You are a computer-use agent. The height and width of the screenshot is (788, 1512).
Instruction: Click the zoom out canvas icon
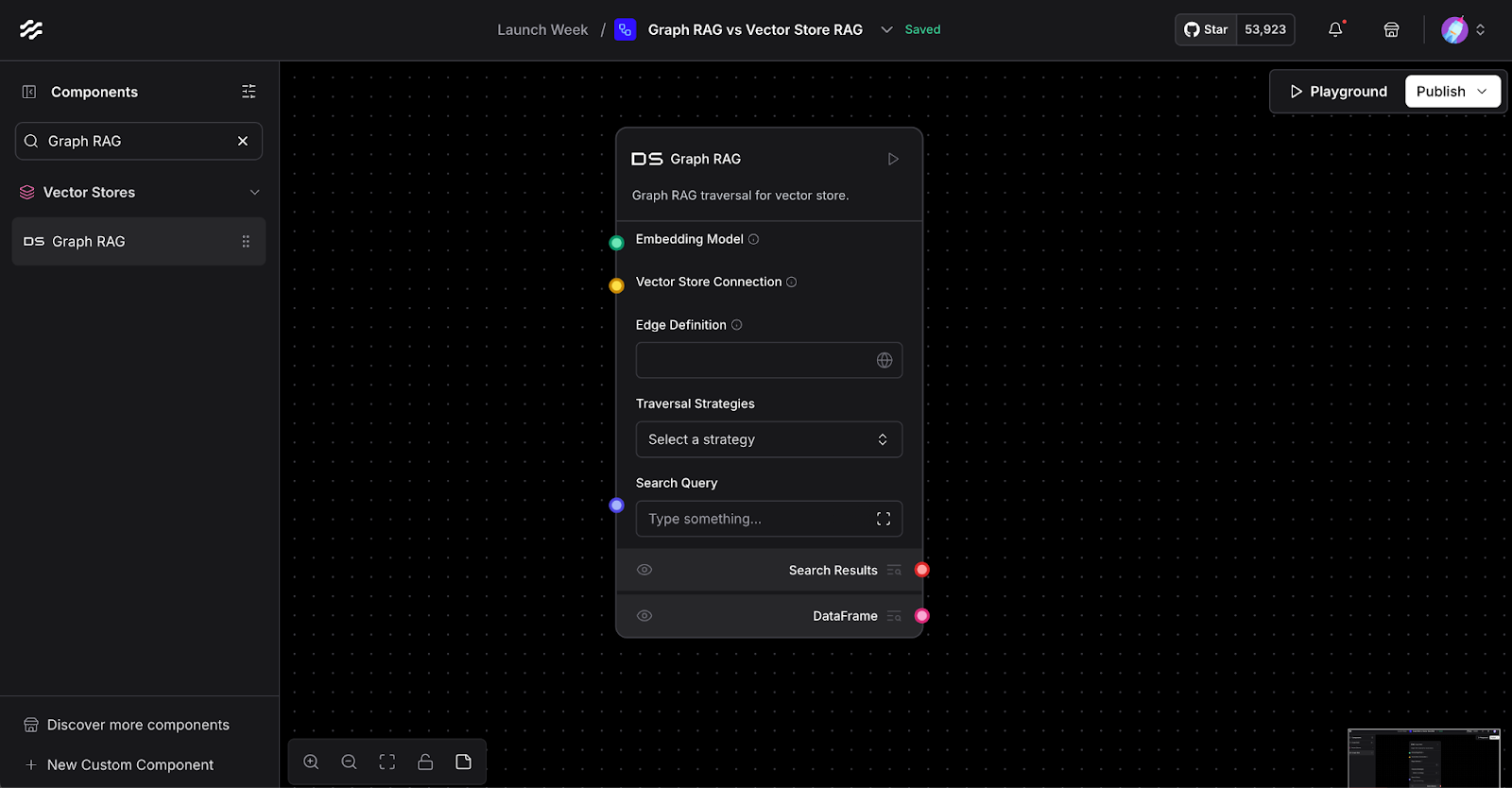click(349, 762)
